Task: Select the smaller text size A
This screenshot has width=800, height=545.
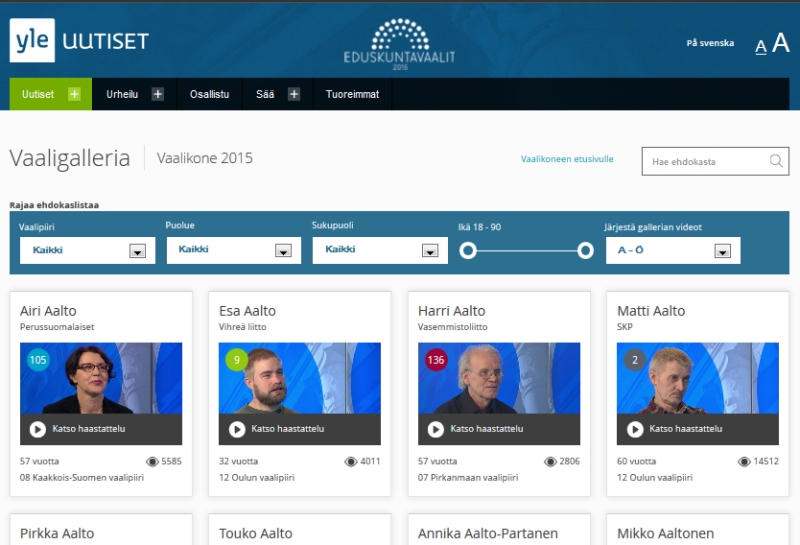Action: (761, 46)
